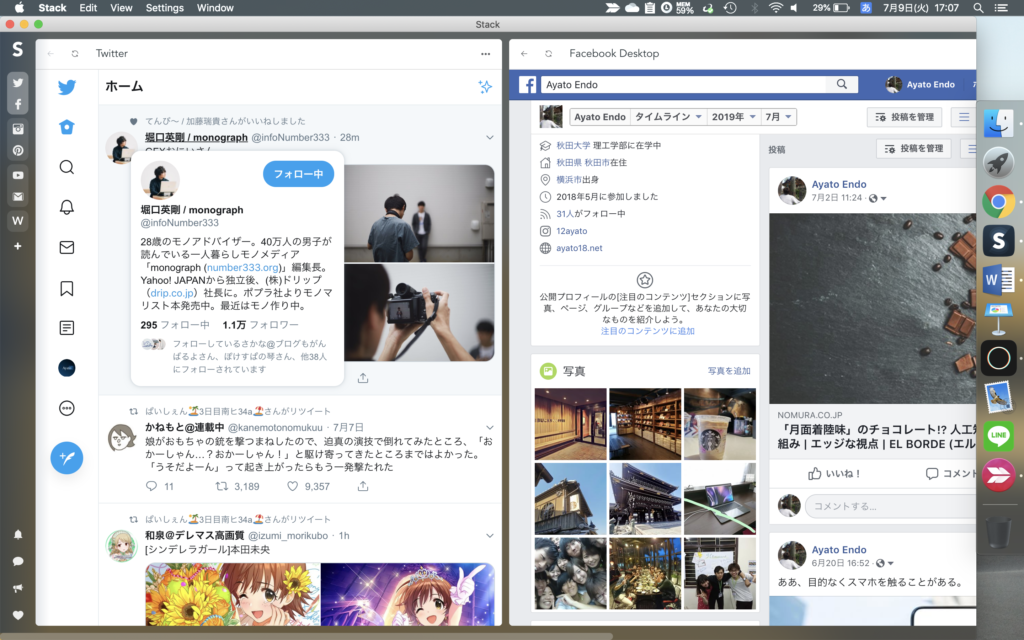Open the ayato18.net website link
Viewport: 1024px width, 640px height.
coord(579,248)
